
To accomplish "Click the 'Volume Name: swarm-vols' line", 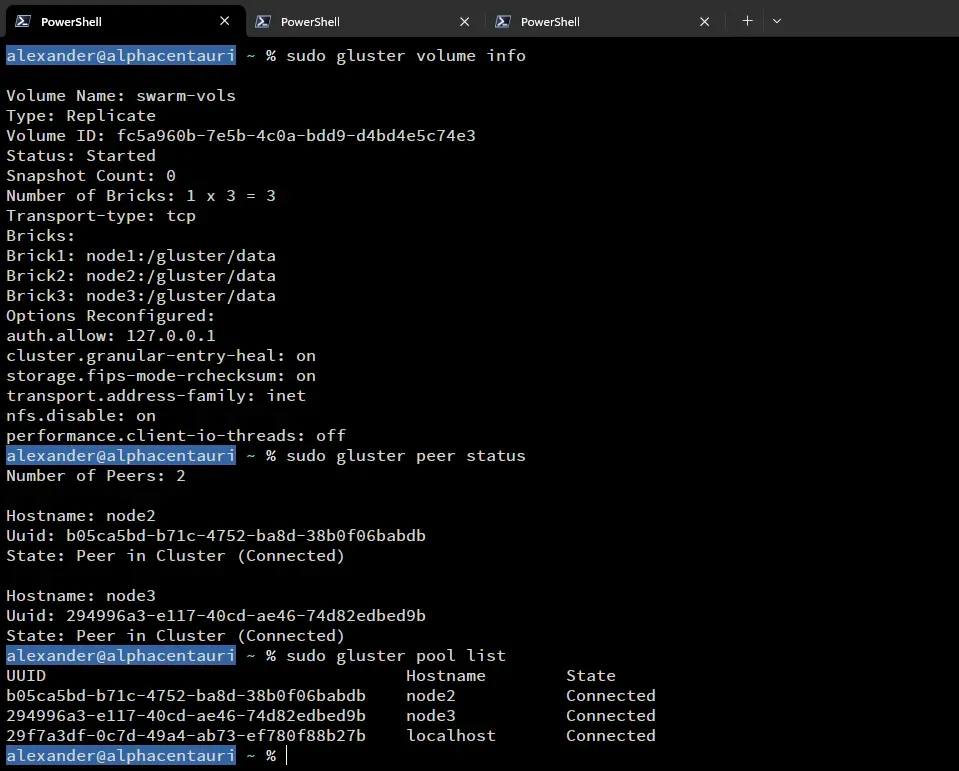I will 120,96.
